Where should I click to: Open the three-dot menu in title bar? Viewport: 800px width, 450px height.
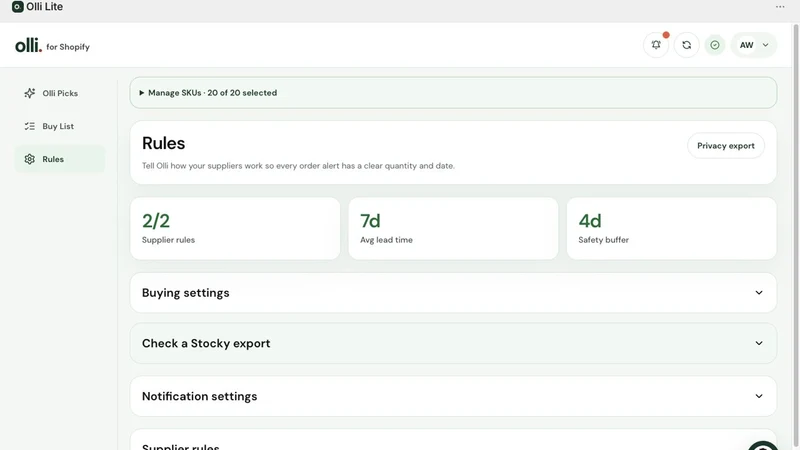[780, 7]
